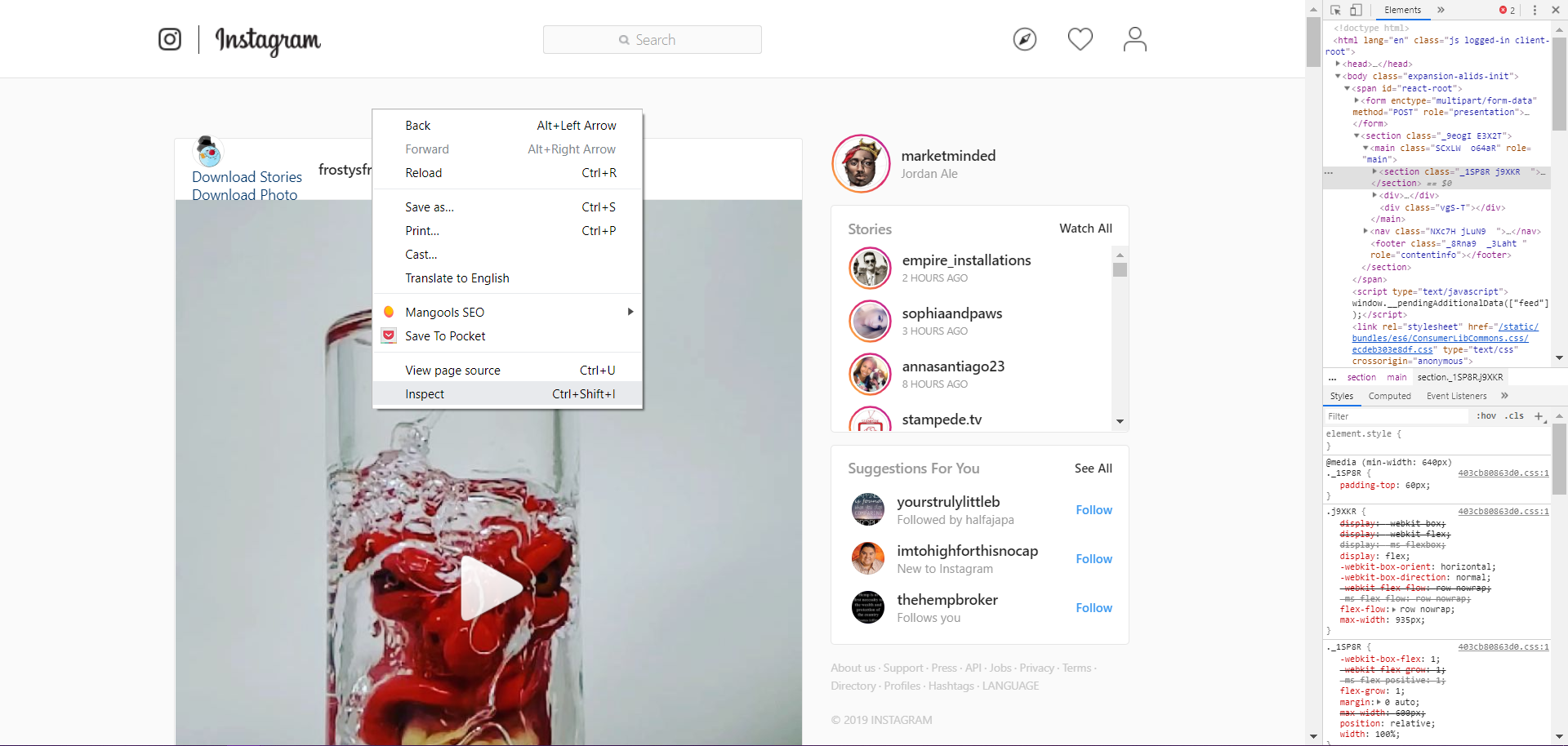Show more Styles pane tabs chevron

tap(1505, 396)
